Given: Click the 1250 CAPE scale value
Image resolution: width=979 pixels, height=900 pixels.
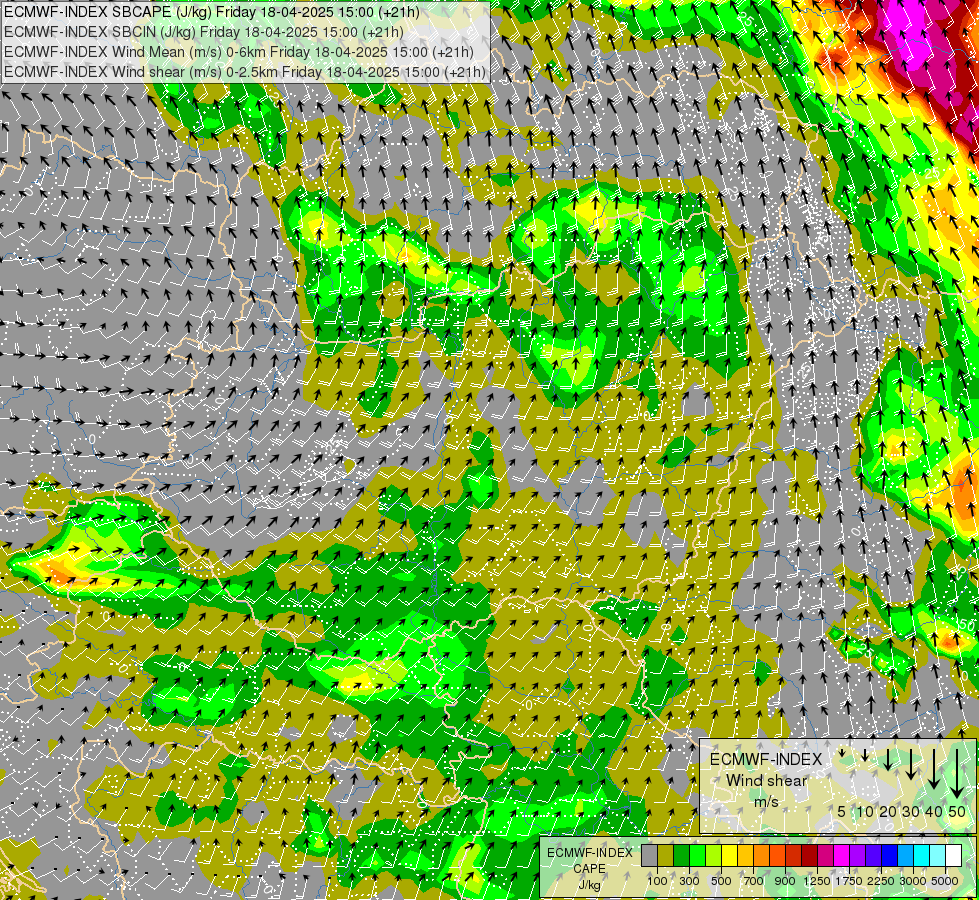Looking at the screenshot, I should click(817, 881).
